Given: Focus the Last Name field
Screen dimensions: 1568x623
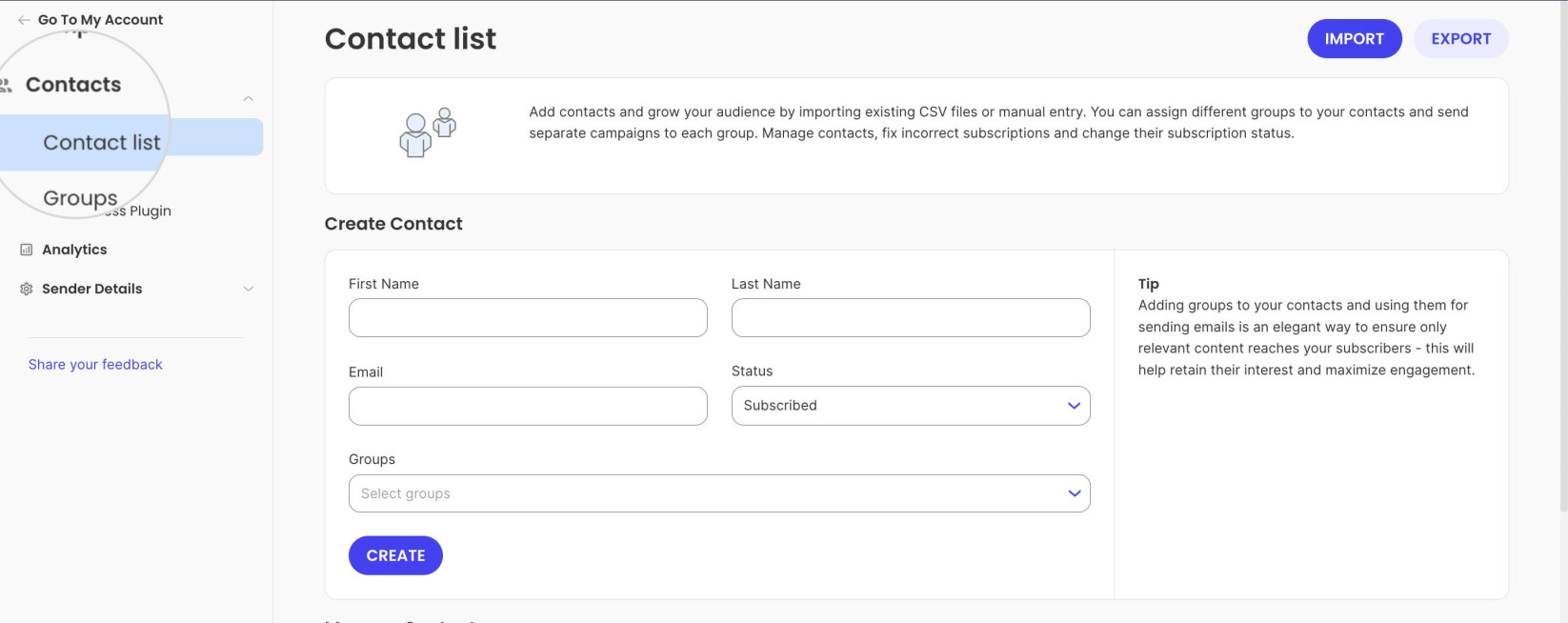Looking at the screenshot, I should click(x=911, y=318).
